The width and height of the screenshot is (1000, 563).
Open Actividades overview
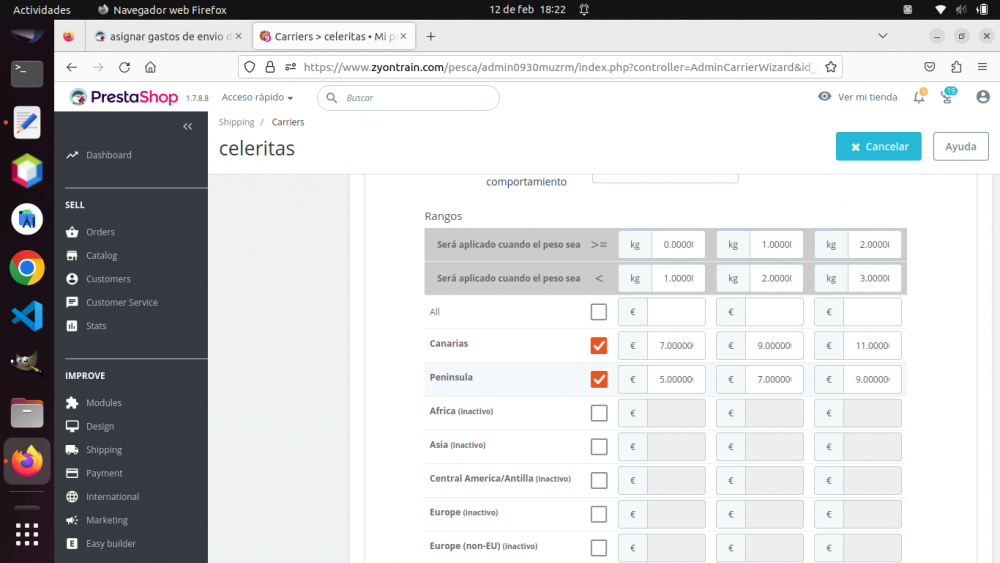[x=41, y=10]
